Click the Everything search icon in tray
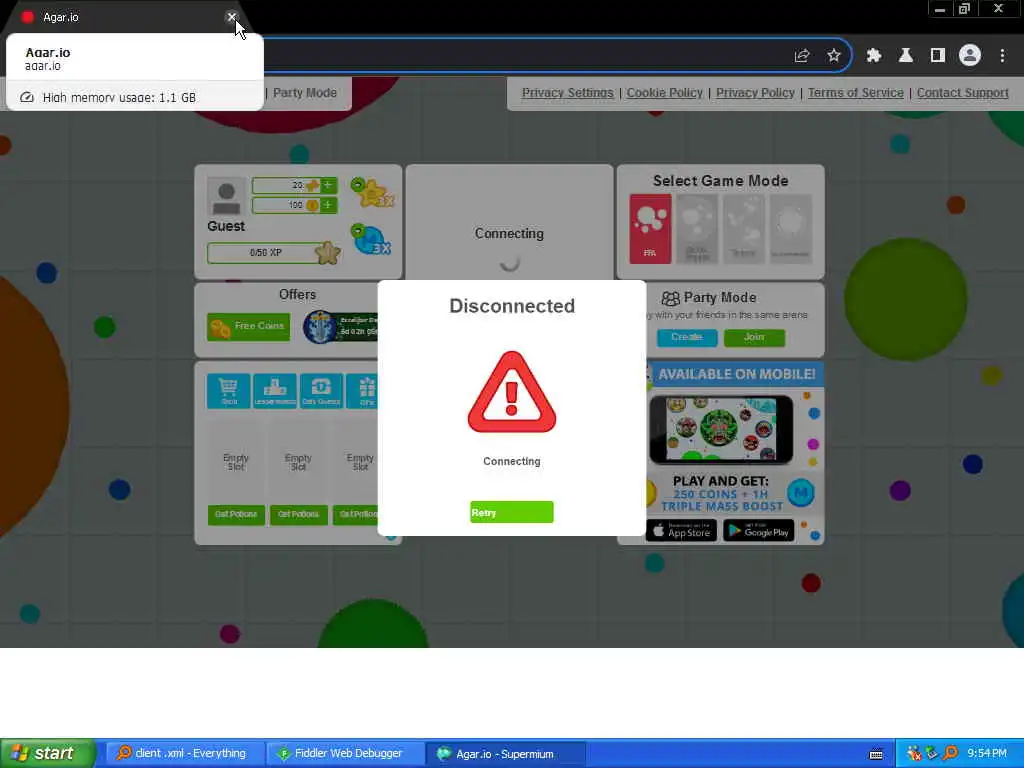The width and height of the screenshot is (1024, 768). click(x=950, y=754)
